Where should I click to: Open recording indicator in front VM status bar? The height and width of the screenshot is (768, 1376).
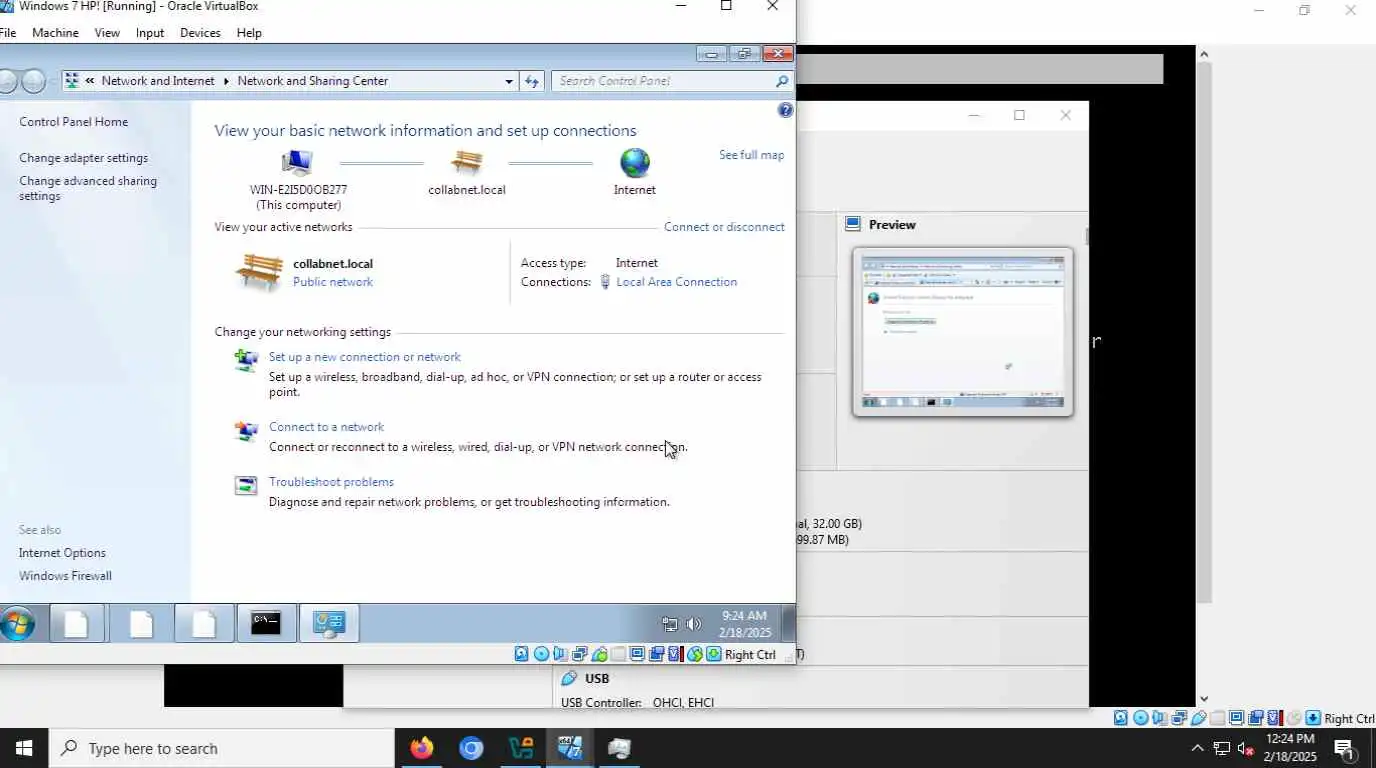tap(656, 654)
